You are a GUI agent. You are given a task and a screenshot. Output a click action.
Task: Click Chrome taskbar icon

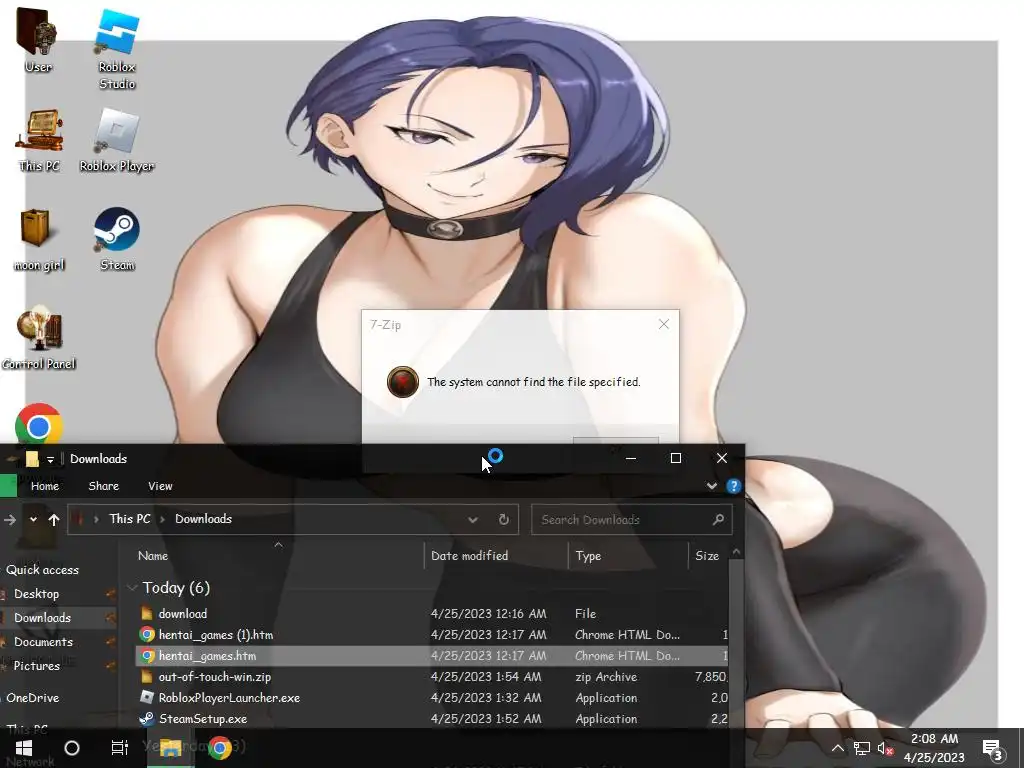click(220, 748)
